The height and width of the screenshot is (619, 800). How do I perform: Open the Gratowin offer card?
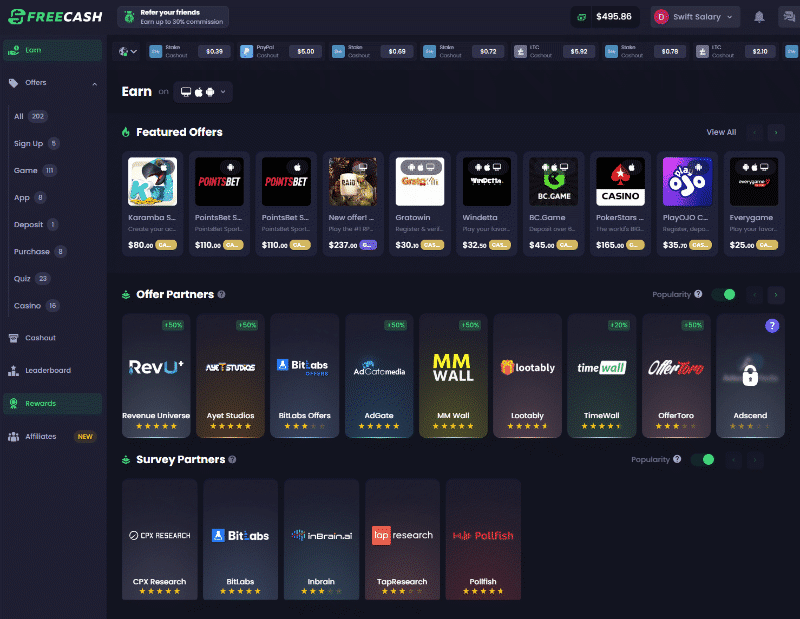pyautogui.click(x=420, y=204)
